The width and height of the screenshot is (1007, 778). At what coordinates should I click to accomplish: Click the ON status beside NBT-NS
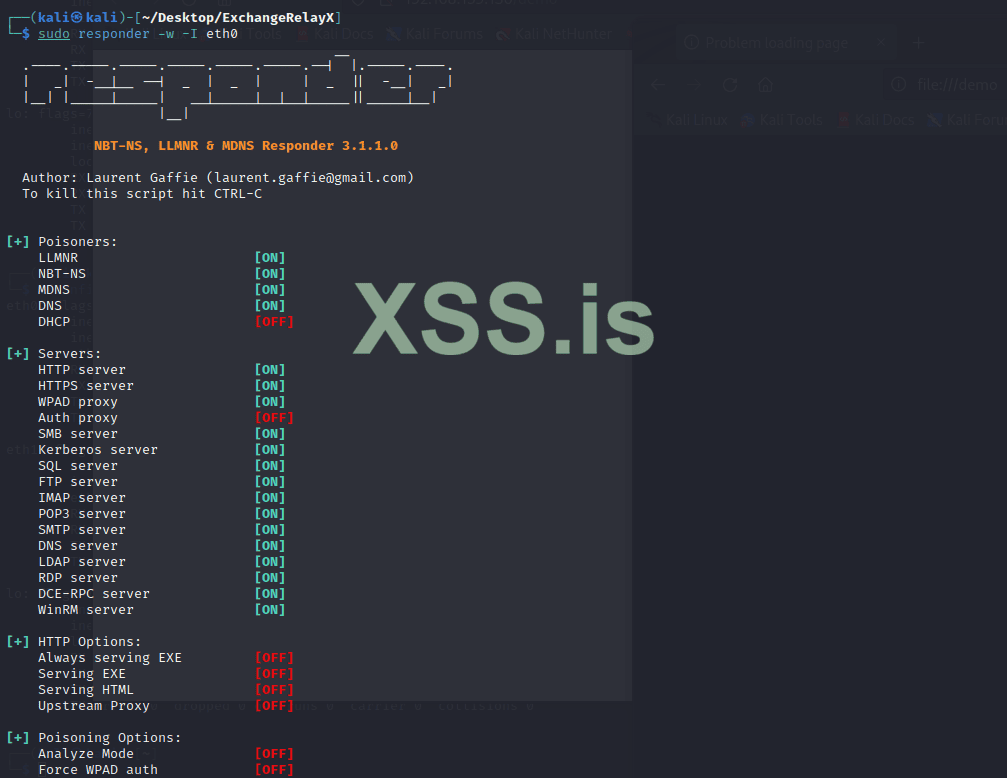point(270,274)
